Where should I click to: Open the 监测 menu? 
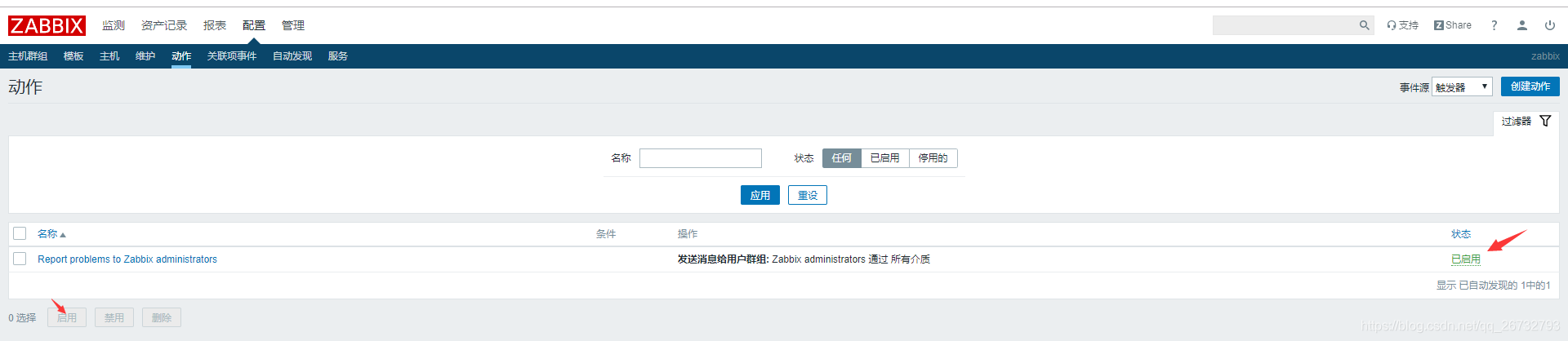tap(114, 25)
